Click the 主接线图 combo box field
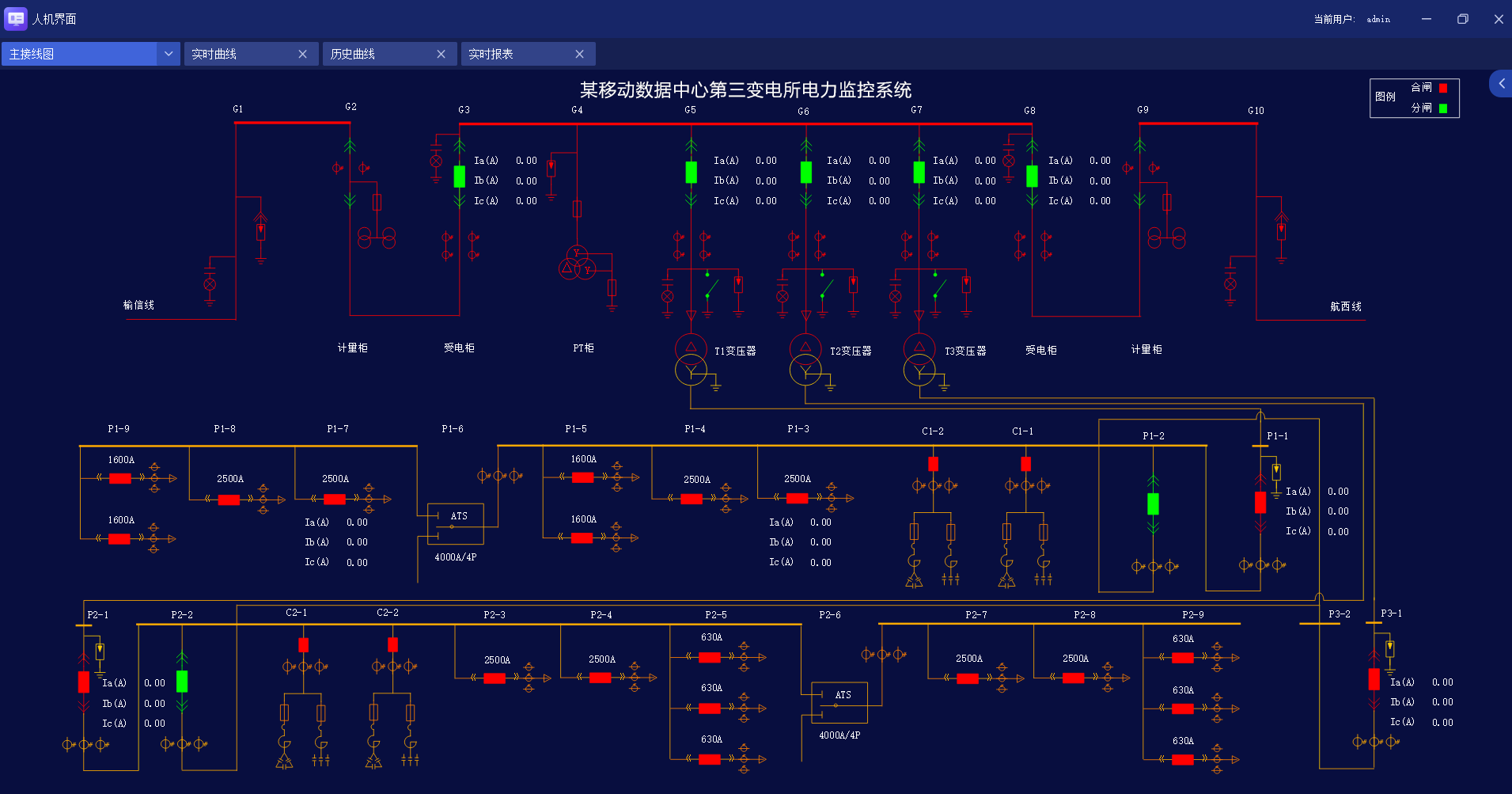This screenshot has width=1512, height=794. [x=79, y=54]
